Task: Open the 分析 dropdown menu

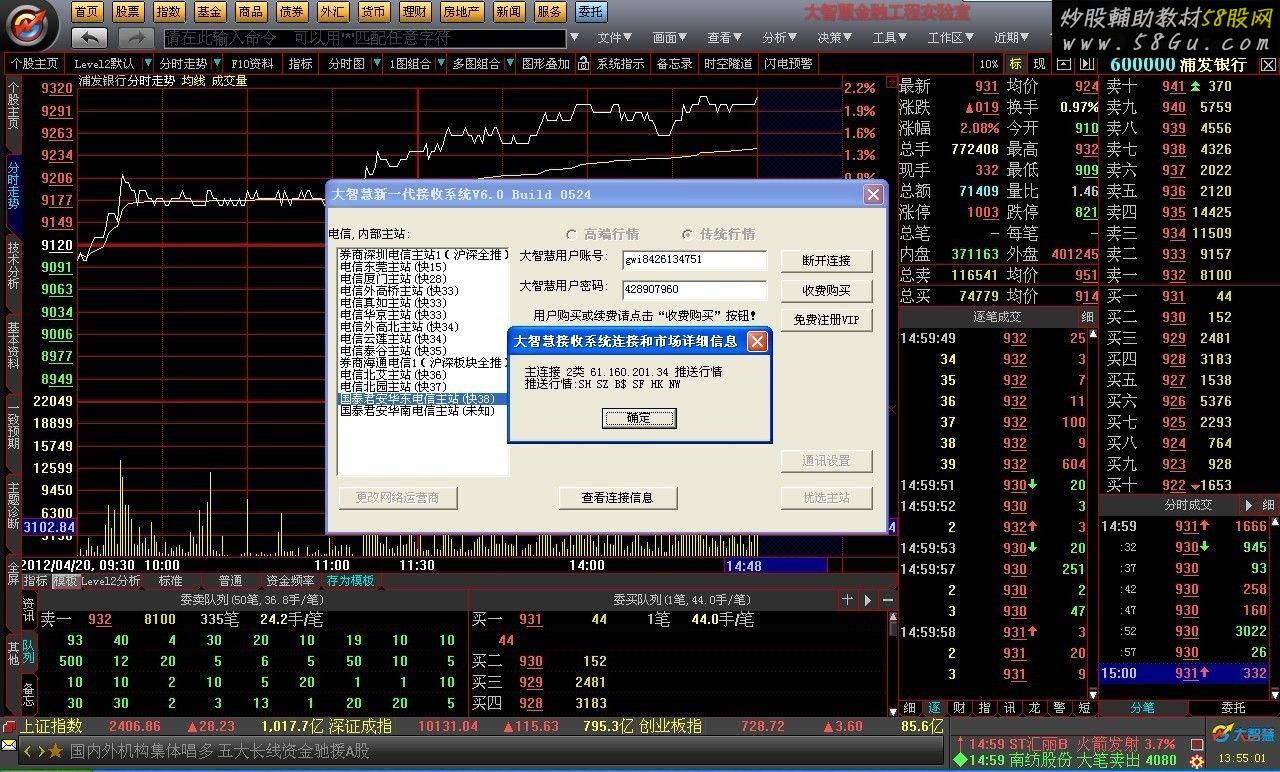Action: 780,38
